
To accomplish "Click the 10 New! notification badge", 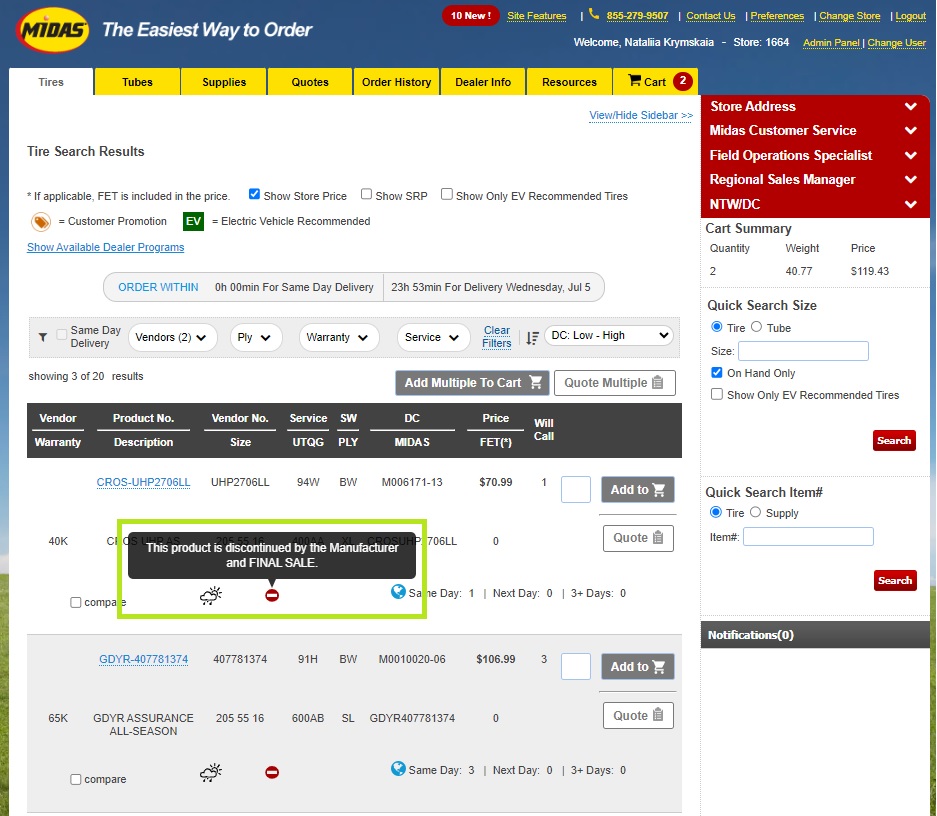I will (x=471, y=16).
